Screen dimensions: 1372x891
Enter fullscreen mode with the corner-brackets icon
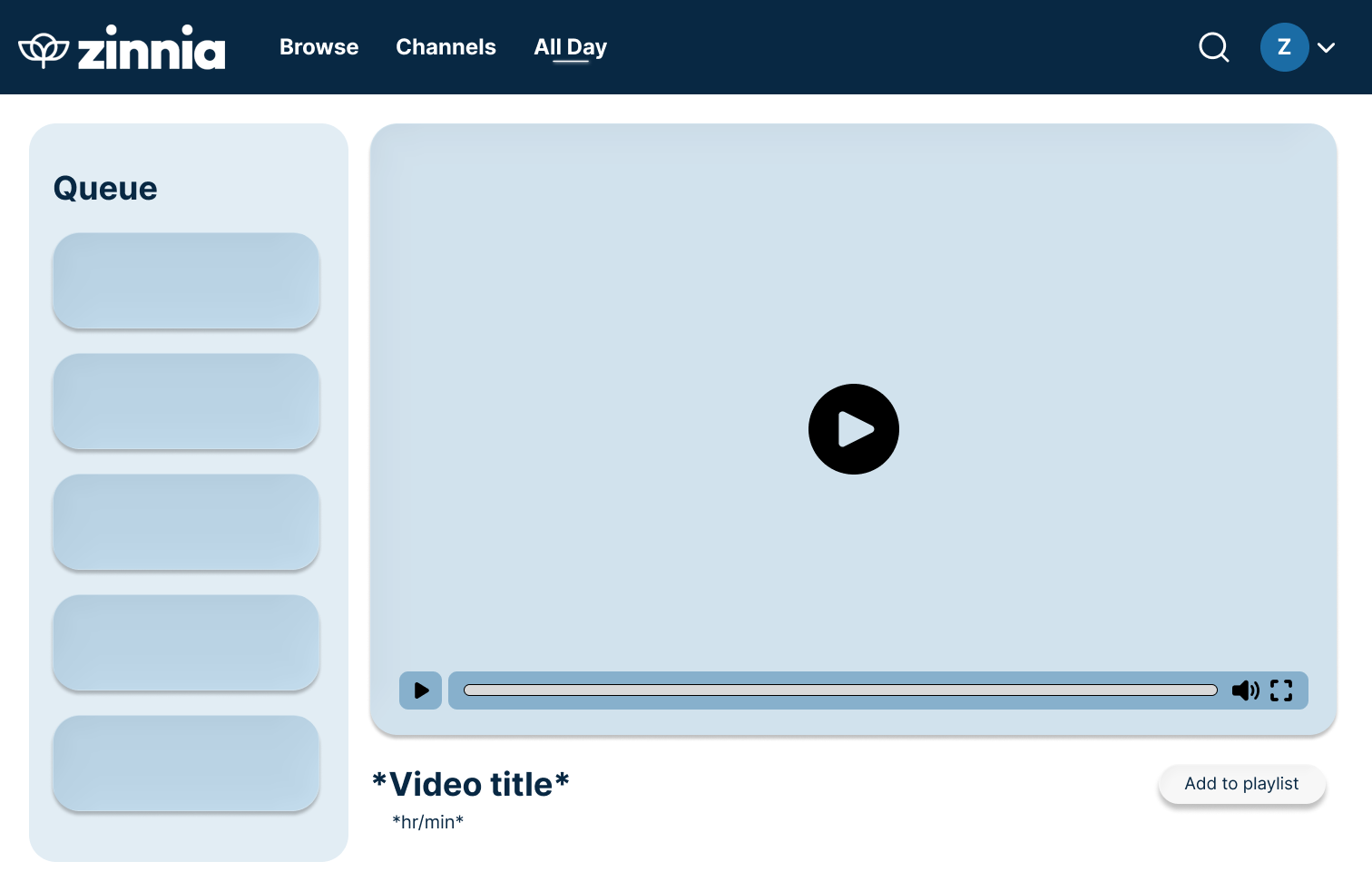[x=1281, y=690]
